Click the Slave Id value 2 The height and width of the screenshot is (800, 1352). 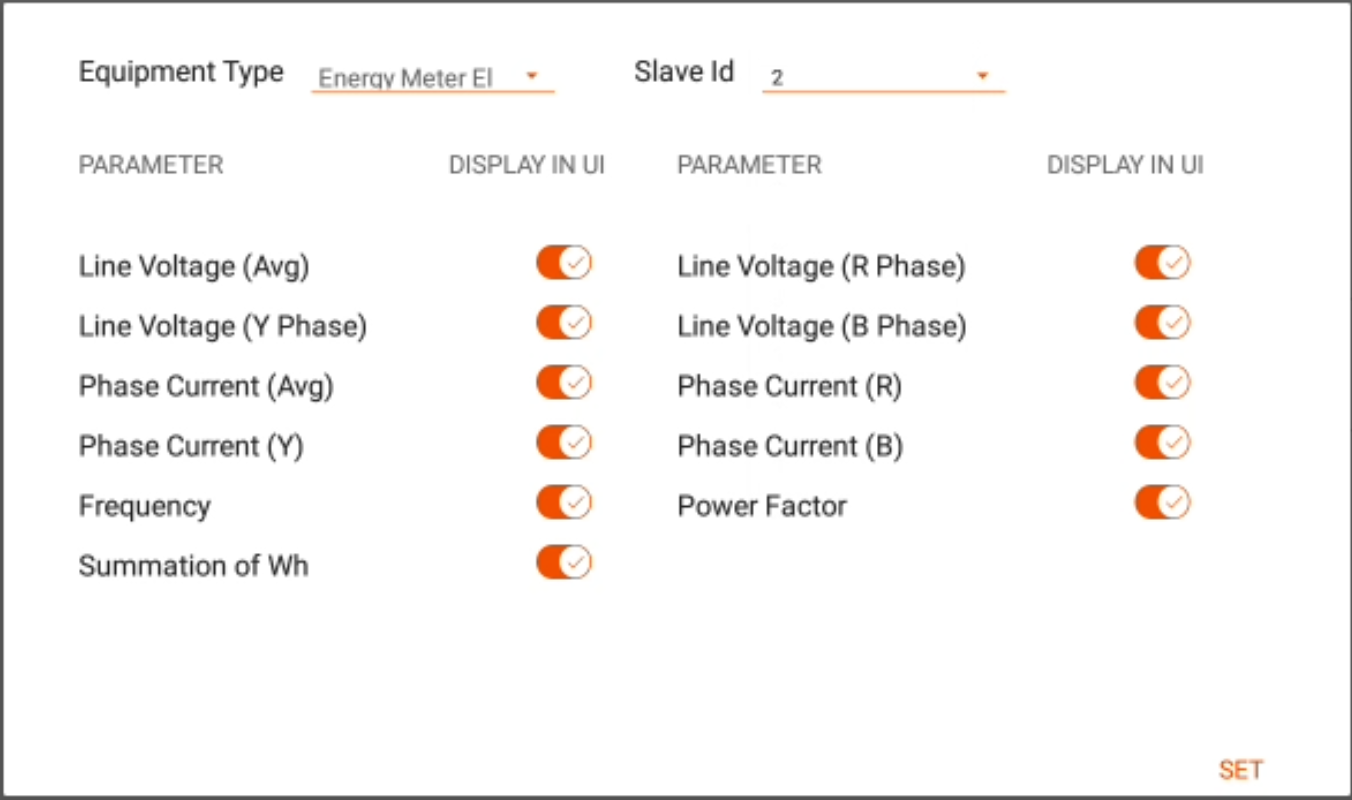point(777,78)
